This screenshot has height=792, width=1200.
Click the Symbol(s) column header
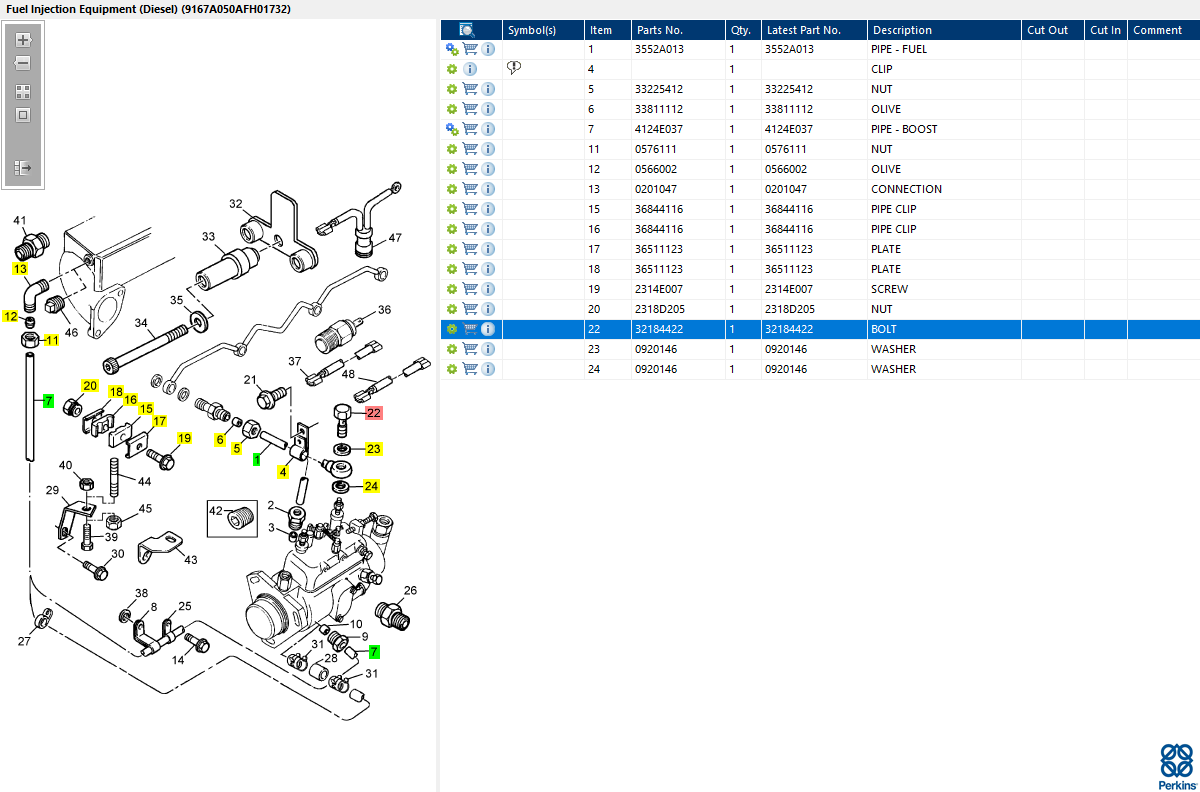(543, 30)
